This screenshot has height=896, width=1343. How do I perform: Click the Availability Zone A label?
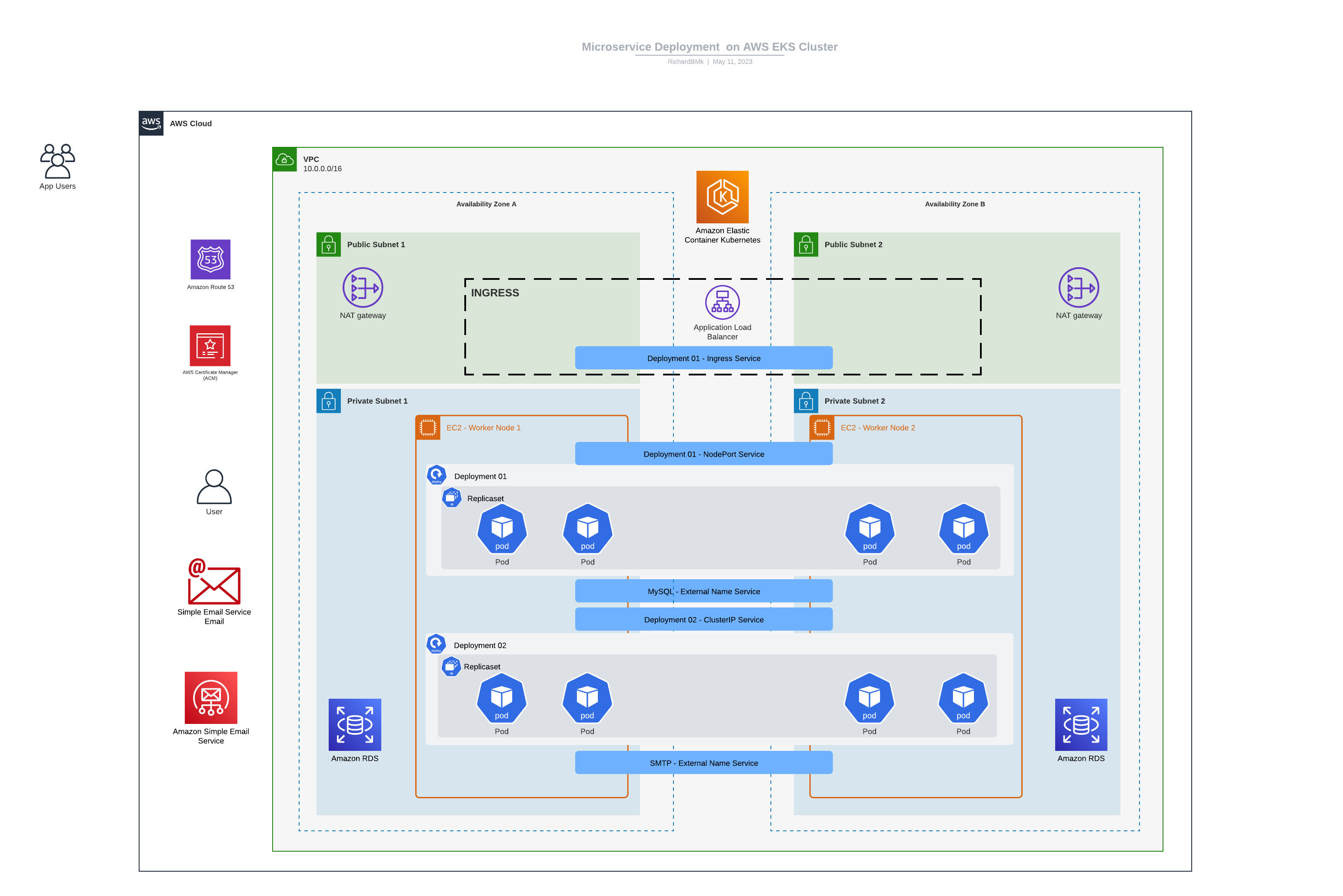pos(487,204)
